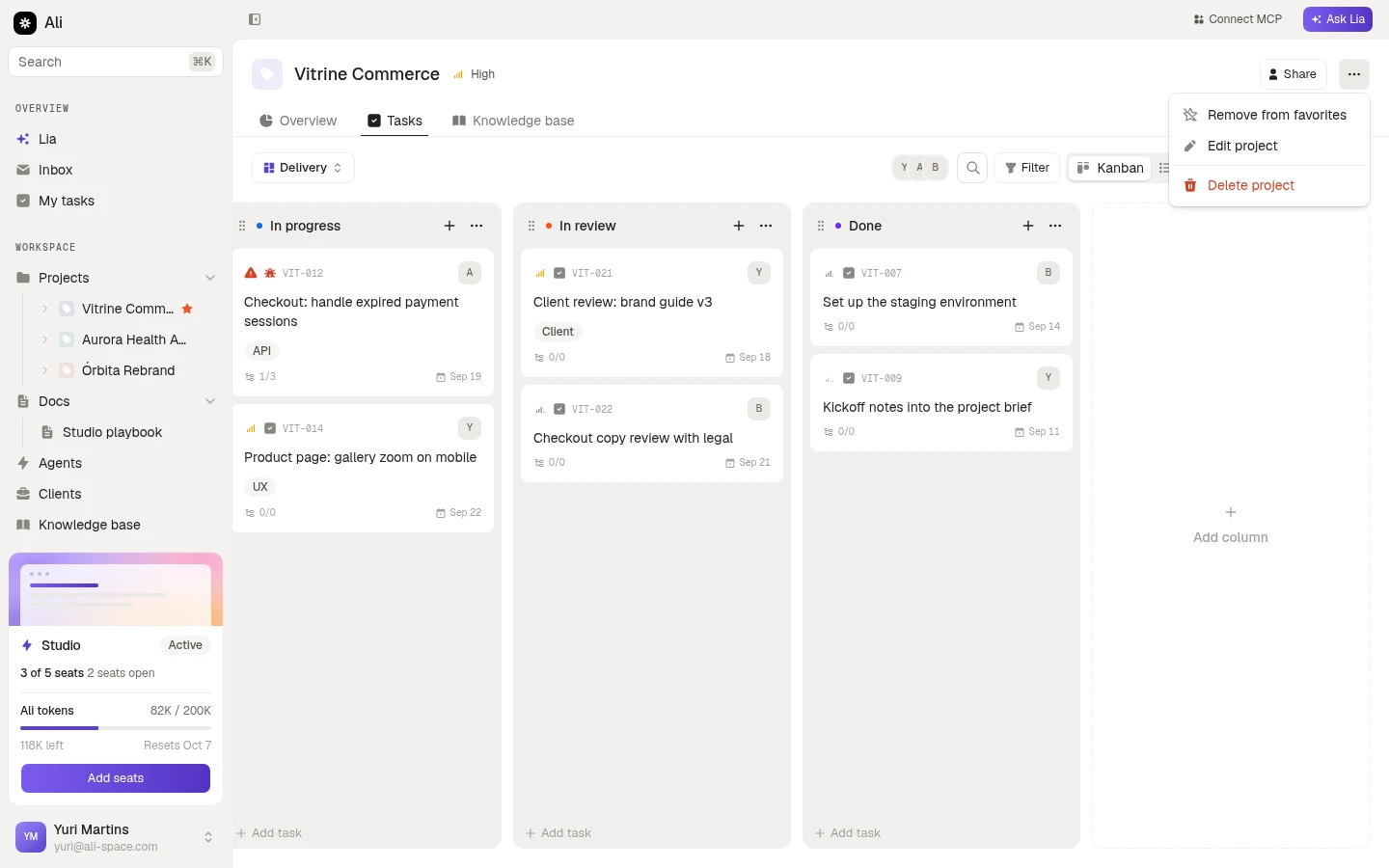Uncheck the VIT-007 task checkbox
The height and width of the screenshot is (868, 1389).
[849, 273]
